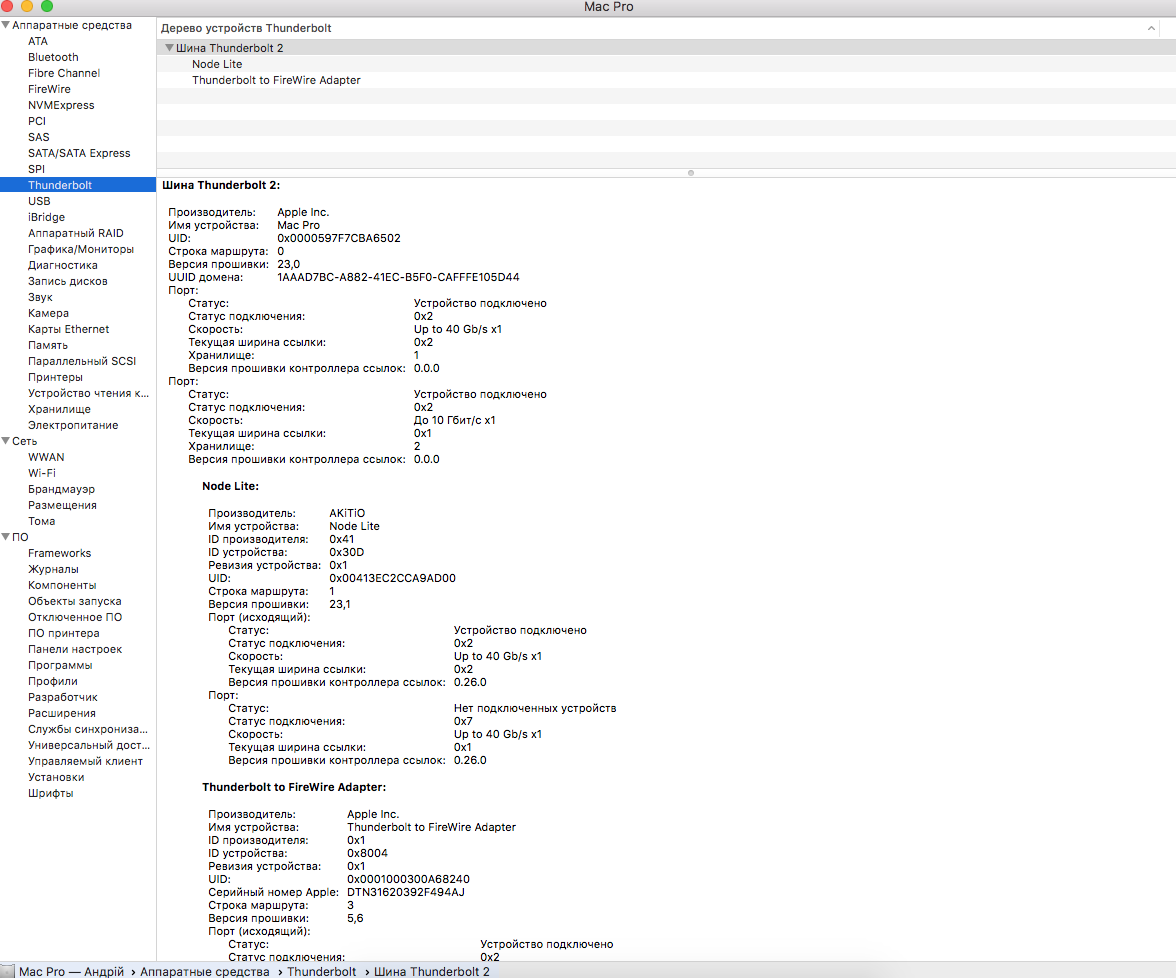Screen dimensions: 1176x978
Task: Collapse the Аппаратные средства sidebar section
Action: [6, 25]
